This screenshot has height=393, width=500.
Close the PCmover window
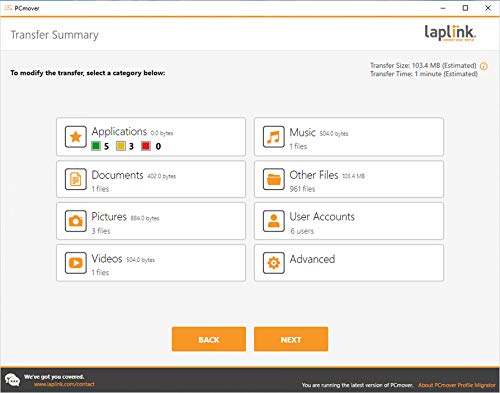tap(488, 8)
